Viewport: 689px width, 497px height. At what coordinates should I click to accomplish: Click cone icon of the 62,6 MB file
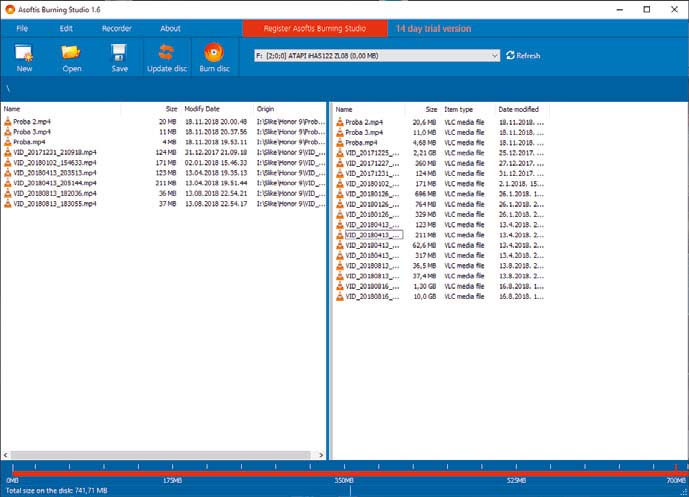click(x=340, y=245)
